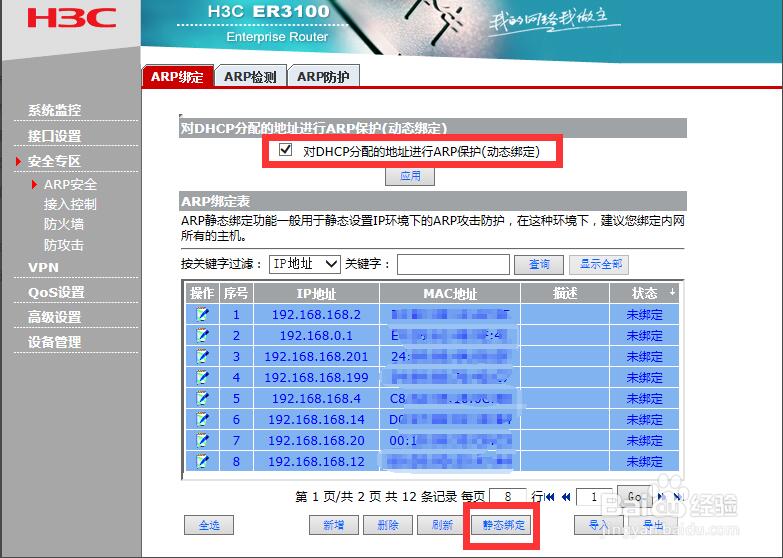
Task: Click the edit icon for 192.168.0.1
Action: pos(202,335)
